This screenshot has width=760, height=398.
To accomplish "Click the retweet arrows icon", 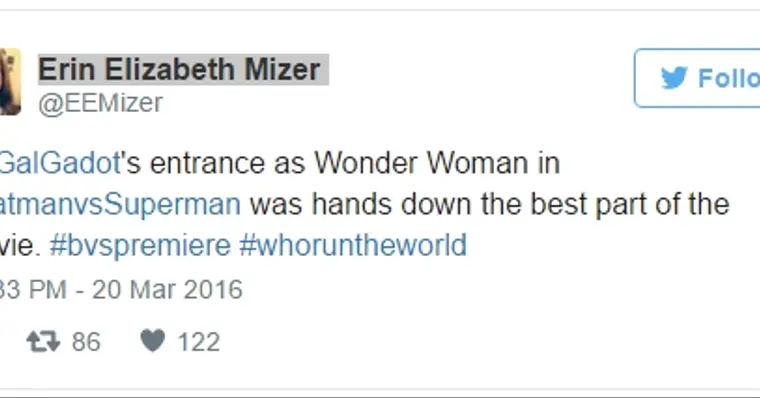I will click(43, 341).
